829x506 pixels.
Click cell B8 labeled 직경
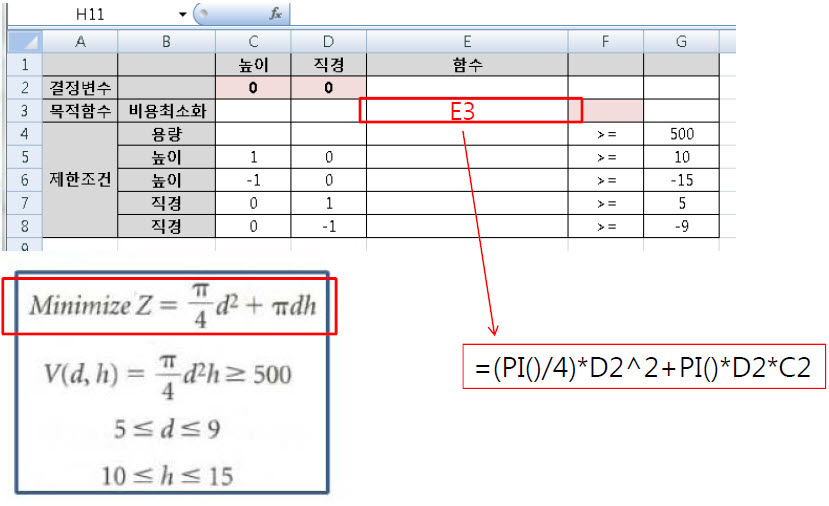point(166,226)
